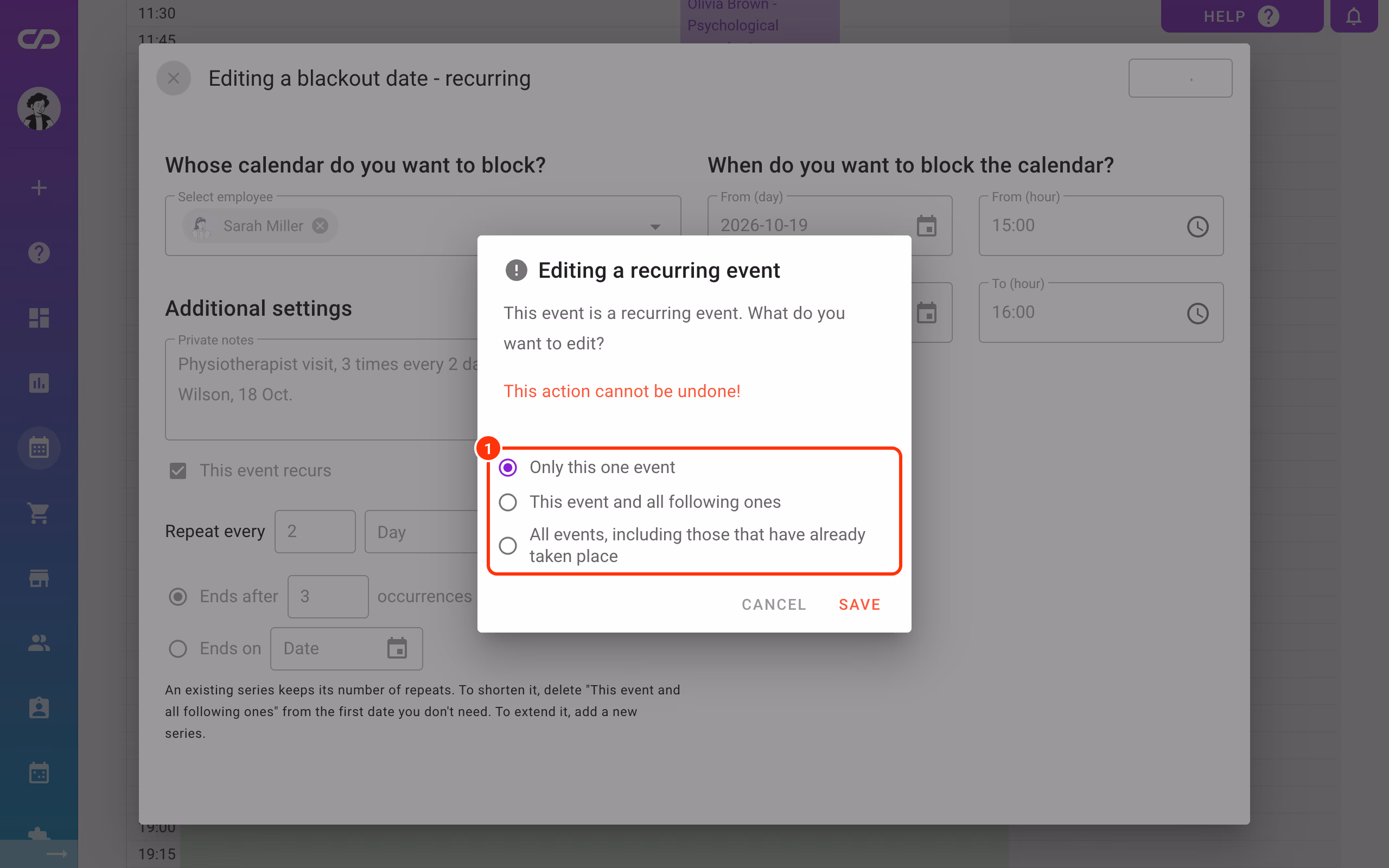Open the Ends on date calendar icon
Image resolution: width=1389 pixels, height=868 pixels.
click(x=397, y=648)
